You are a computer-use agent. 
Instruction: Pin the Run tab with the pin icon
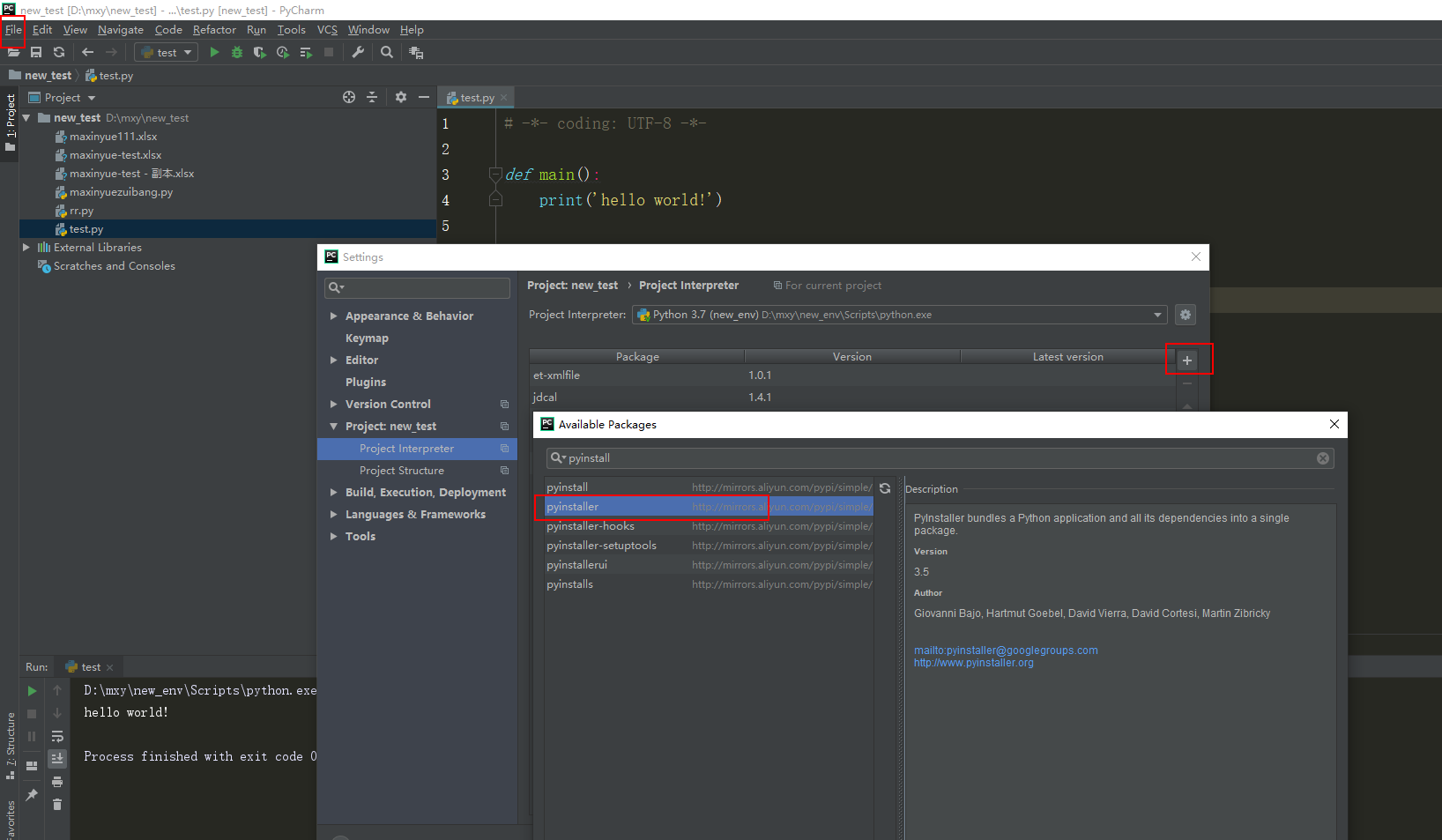tap(32, 795)
